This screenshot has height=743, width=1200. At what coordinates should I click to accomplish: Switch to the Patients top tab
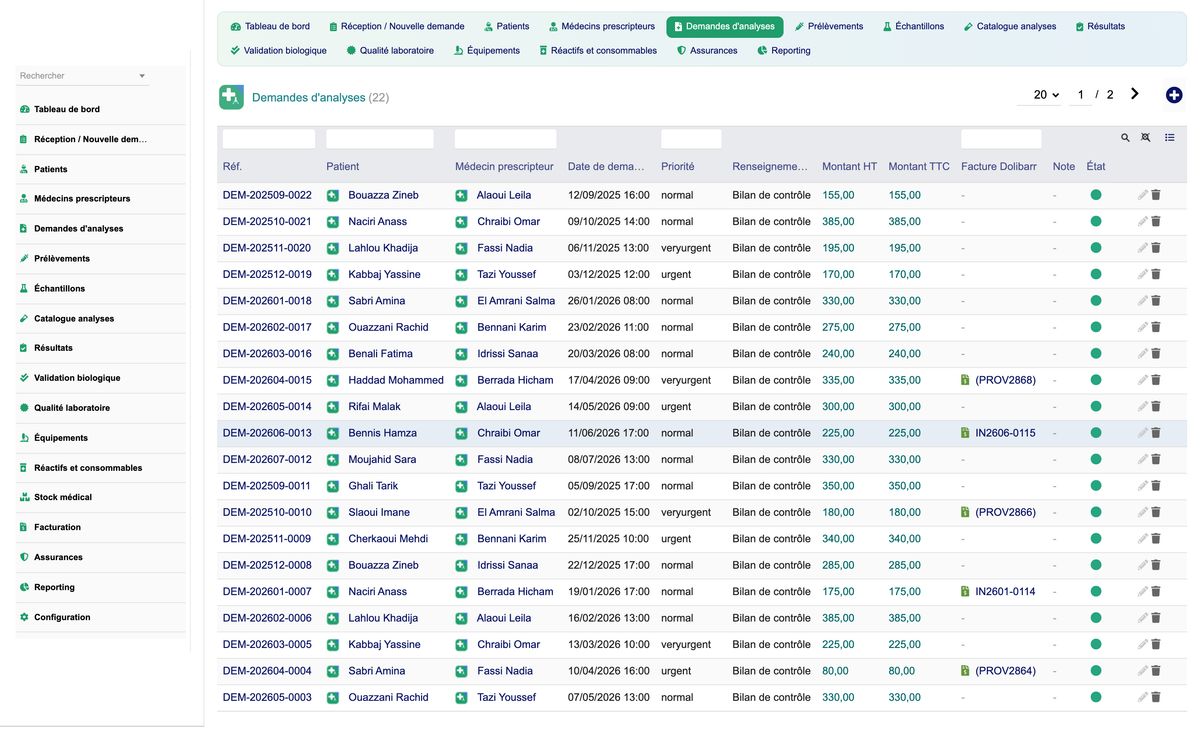tap(506, 26)
